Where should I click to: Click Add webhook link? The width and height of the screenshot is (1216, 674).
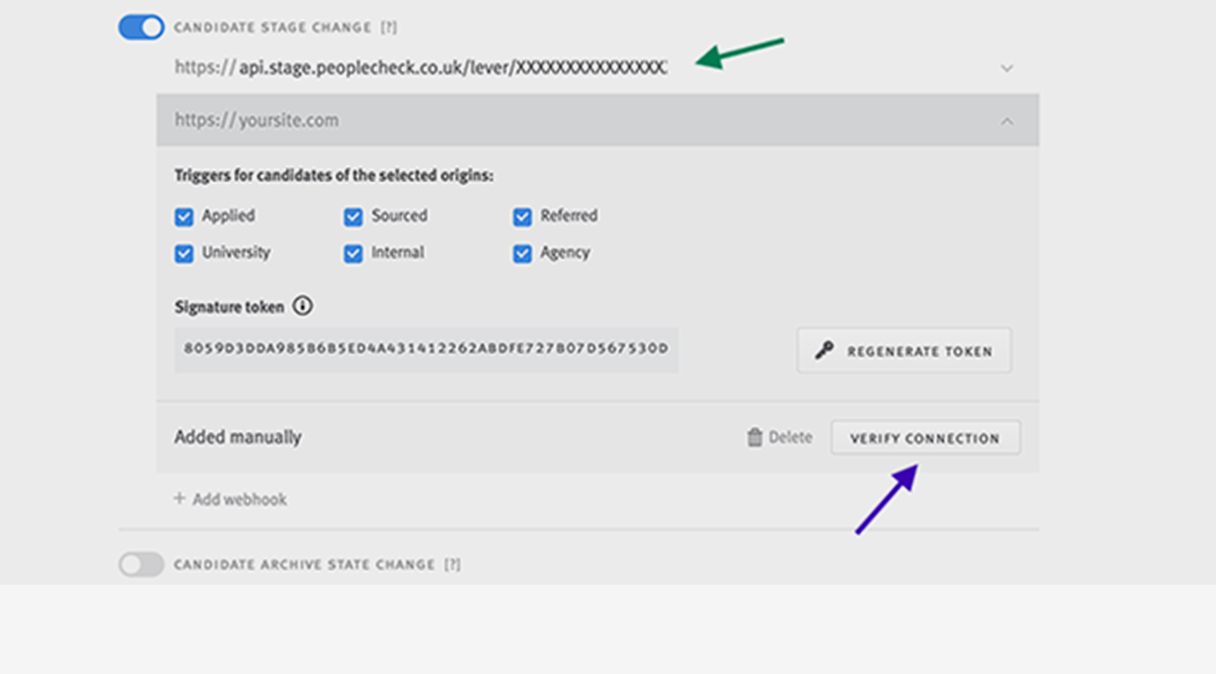click(231, 499)
